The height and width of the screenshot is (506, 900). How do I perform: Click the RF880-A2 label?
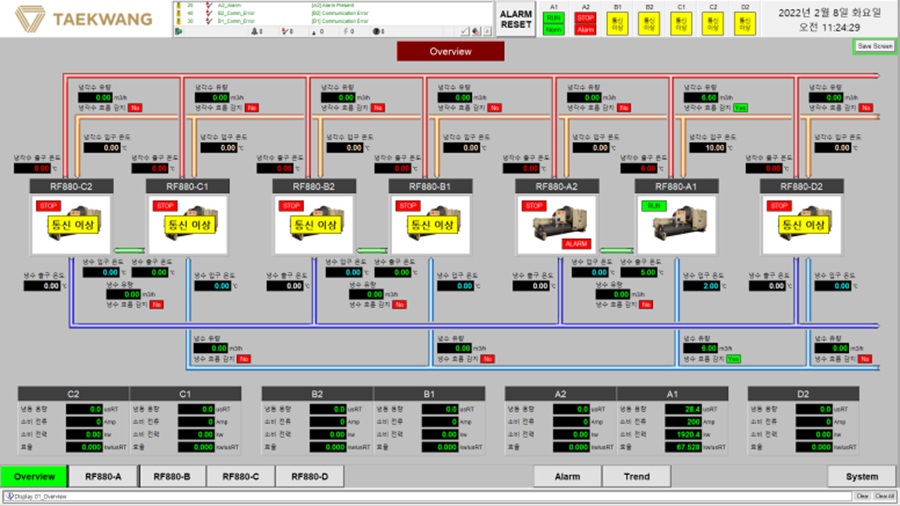(557, 186)
